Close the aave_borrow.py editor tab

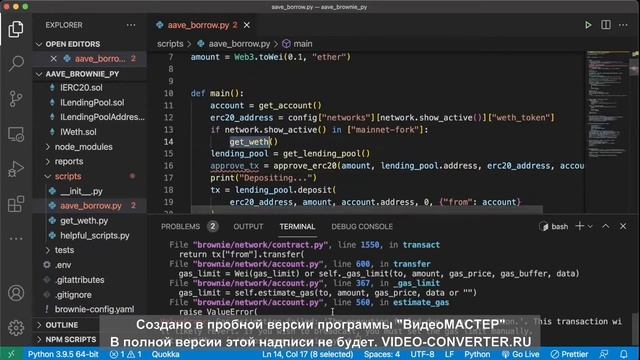(x=247, y=25)
